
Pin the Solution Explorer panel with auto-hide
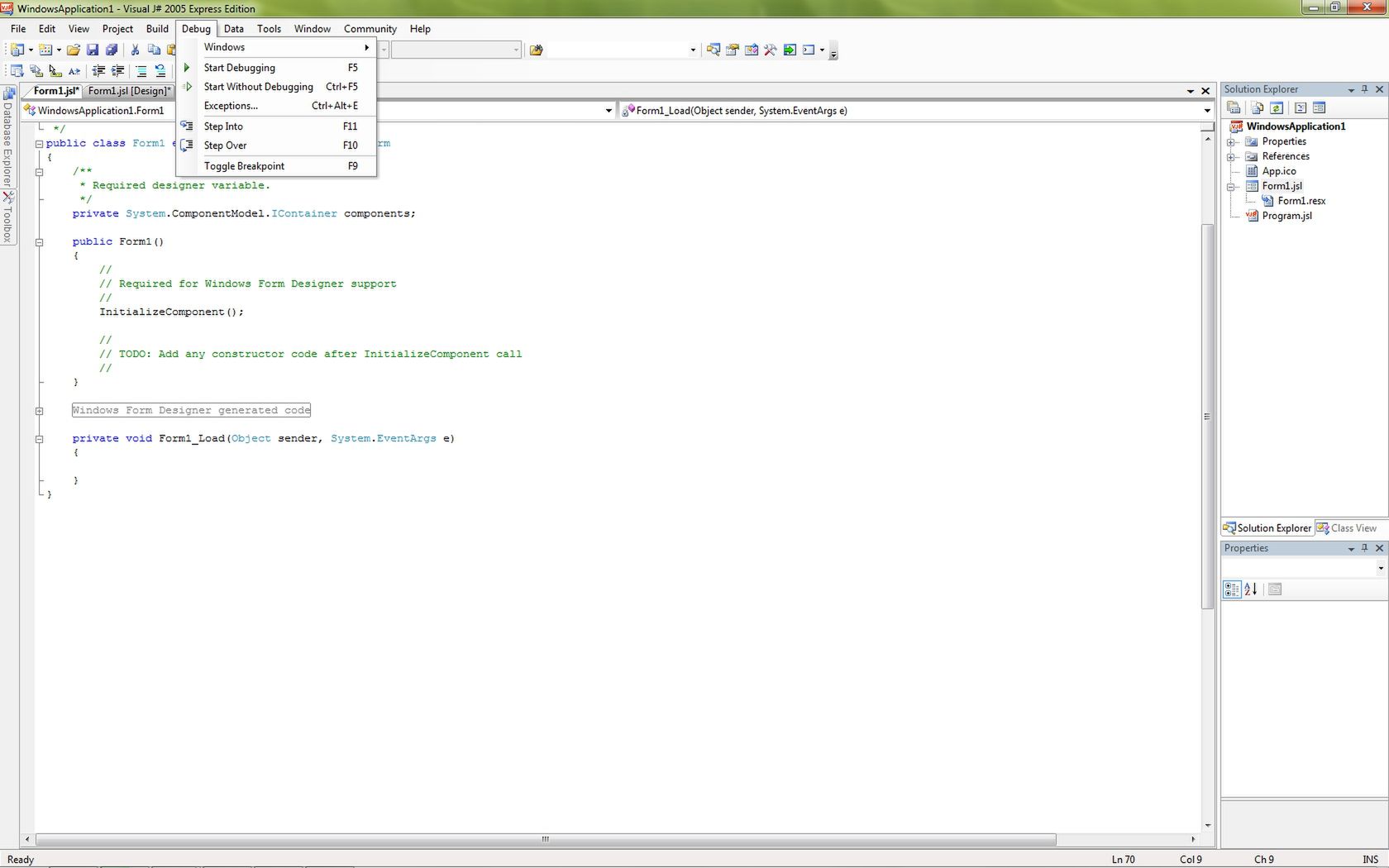(x=1365, y=89)
